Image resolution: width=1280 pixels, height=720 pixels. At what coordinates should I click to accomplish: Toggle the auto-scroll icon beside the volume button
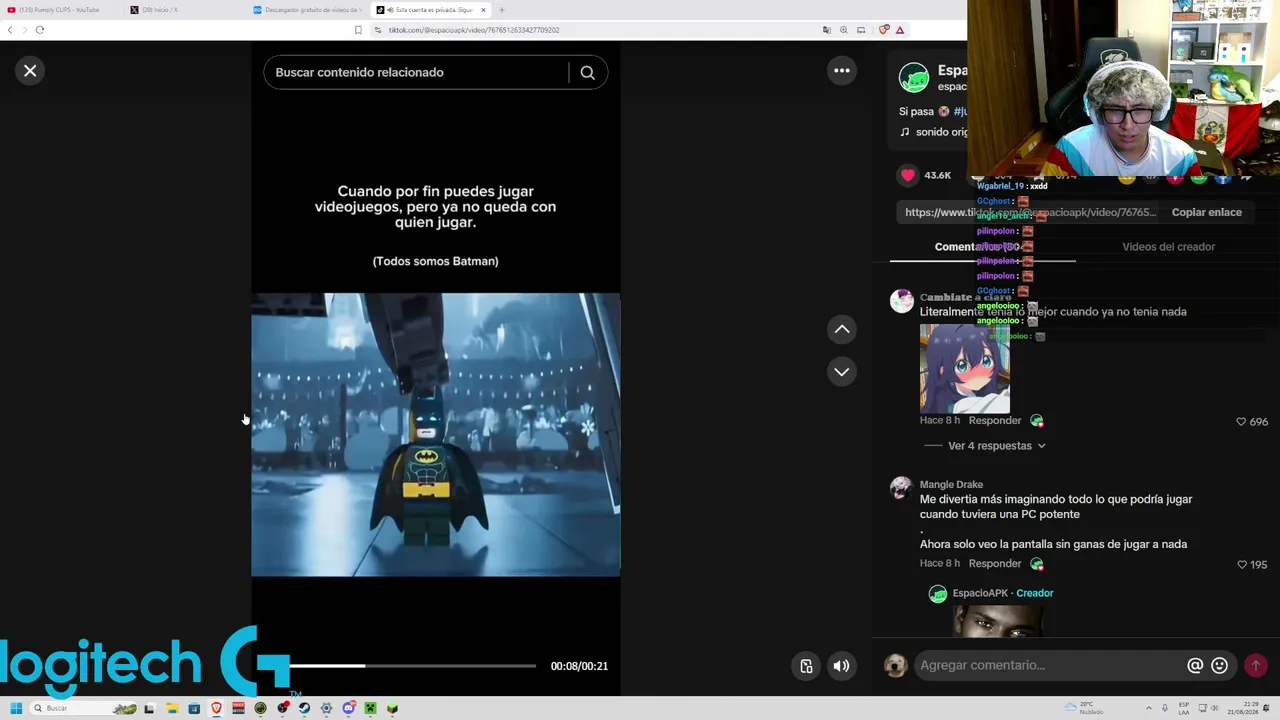(806, 666)
